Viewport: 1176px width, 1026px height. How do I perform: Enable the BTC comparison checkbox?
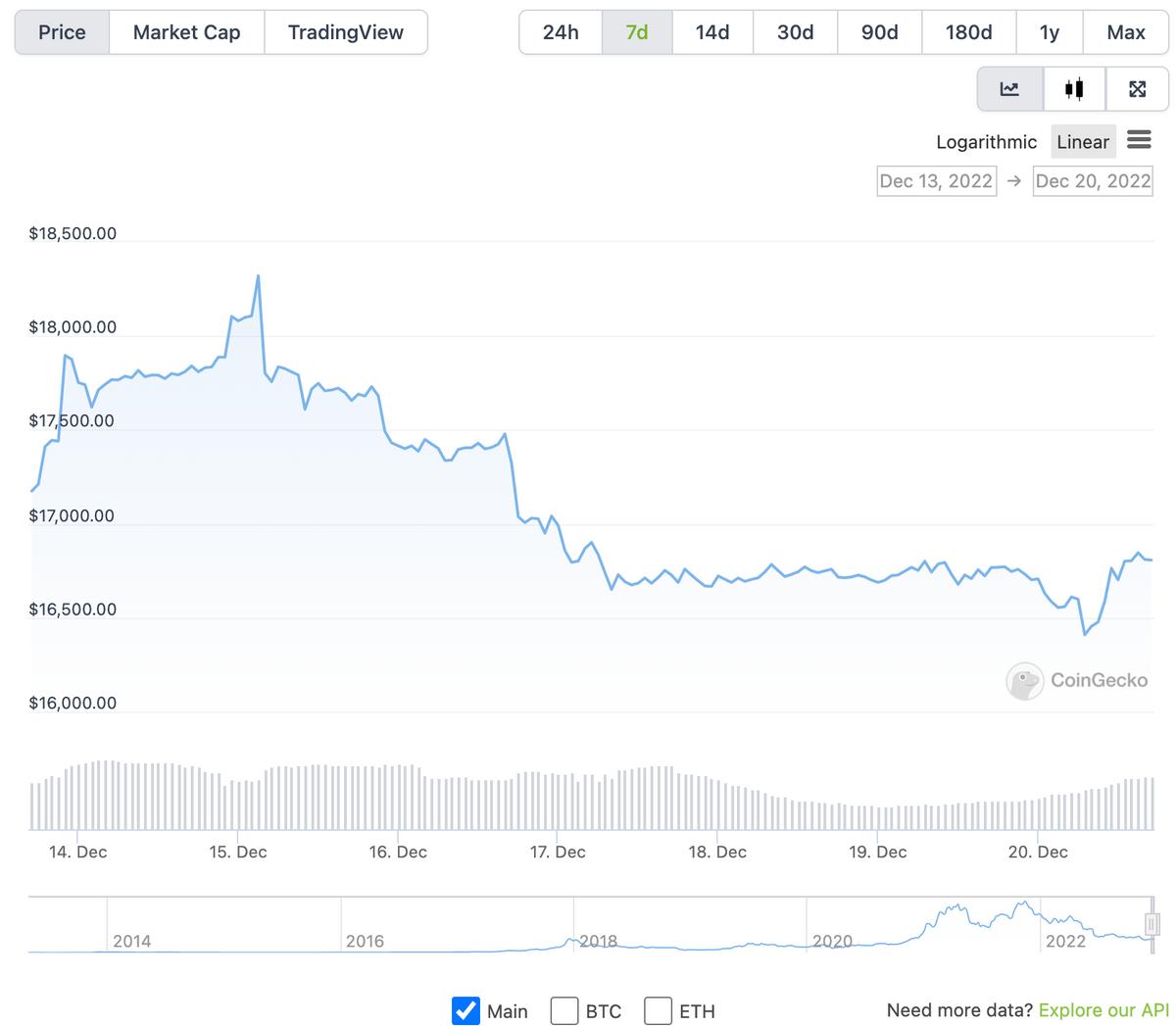[564, 1010]
